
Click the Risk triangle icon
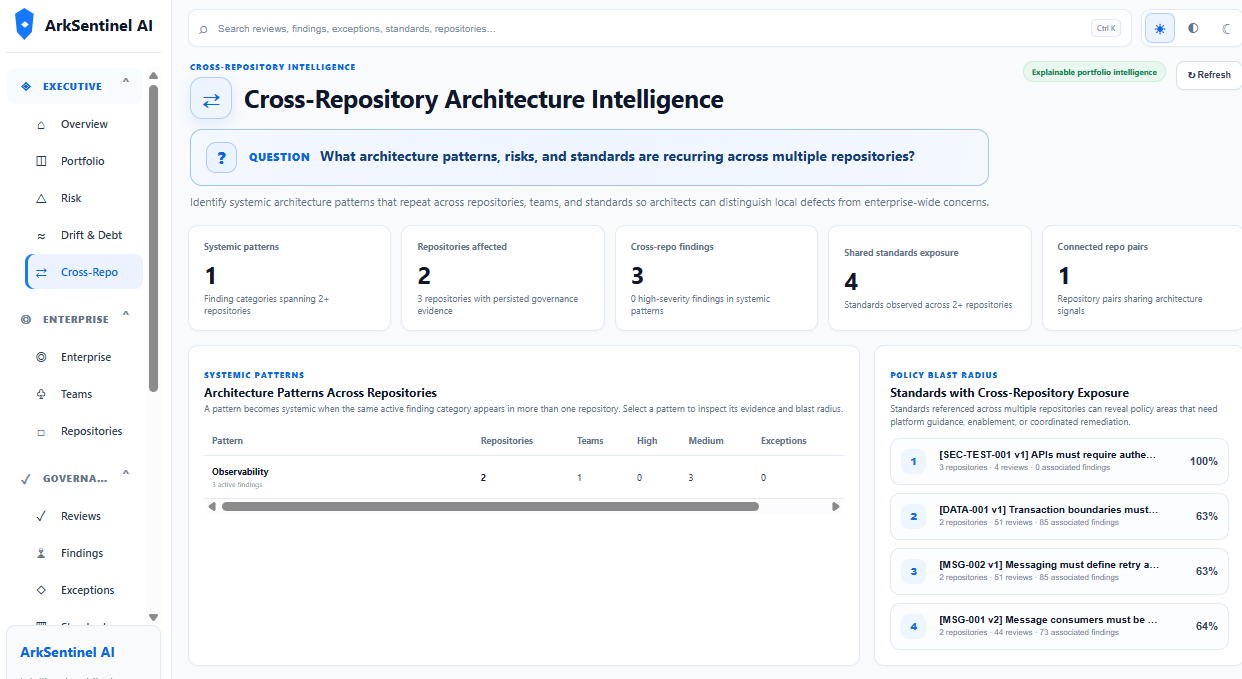tap(41, 198)
